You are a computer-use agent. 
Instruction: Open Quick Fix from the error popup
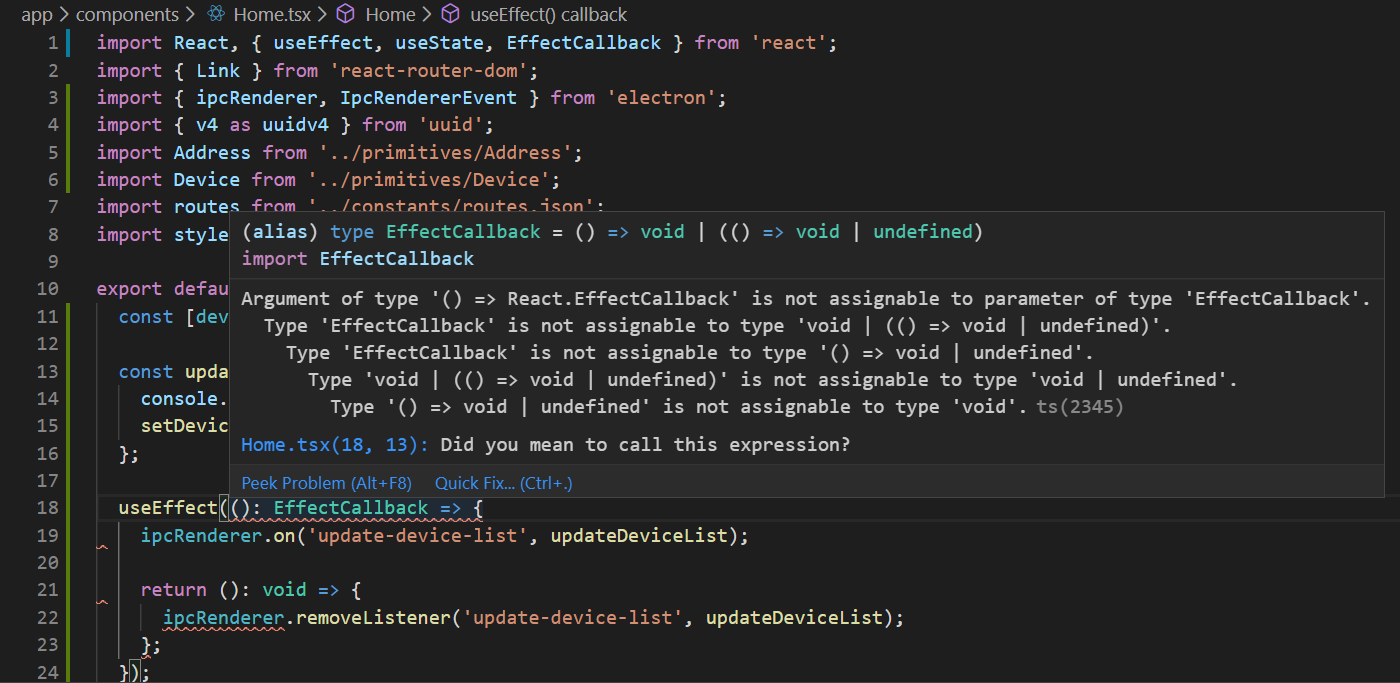502,482
